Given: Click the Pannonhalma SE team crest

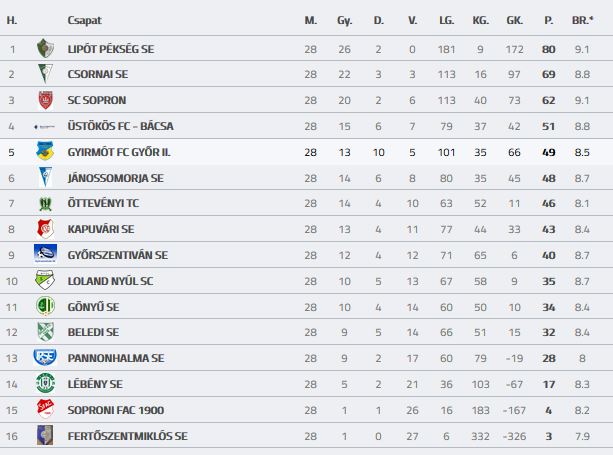Looking at the screenshot, I should click(45, 358).
